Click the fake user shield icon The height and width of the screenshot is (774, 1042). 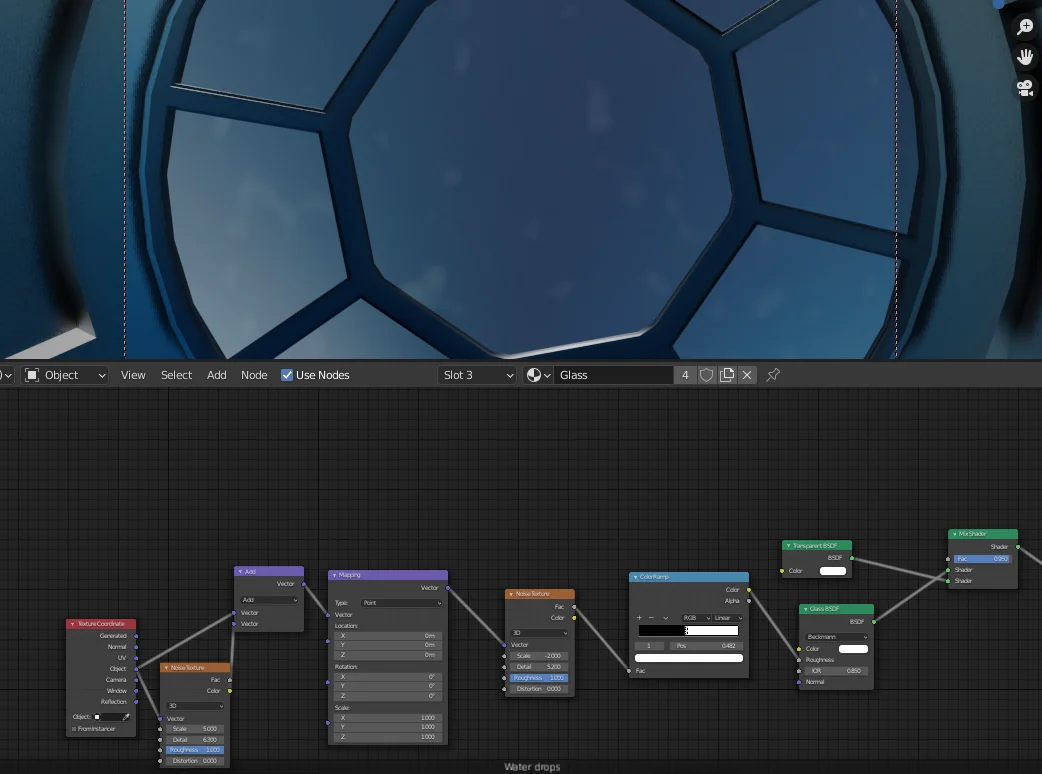tap(706, 375)
